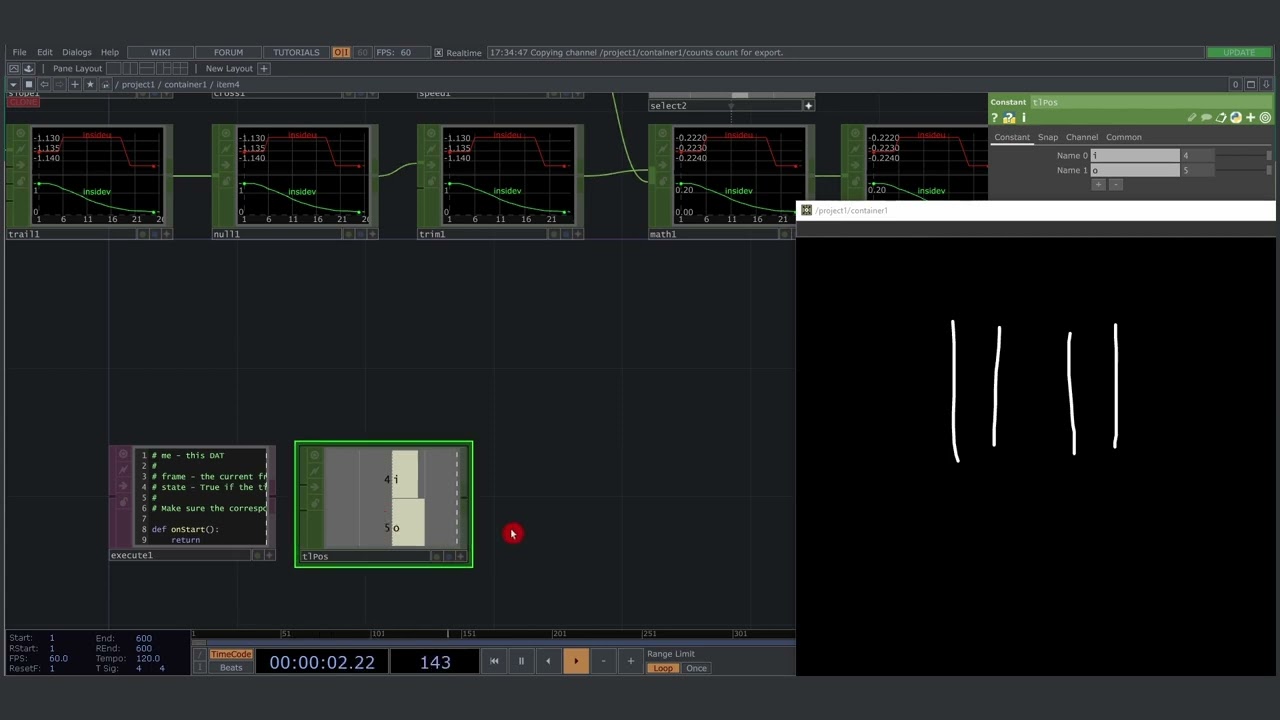Open the Dialogs menu
This screenshot has height=720, width=1280.
pos(76,52)
